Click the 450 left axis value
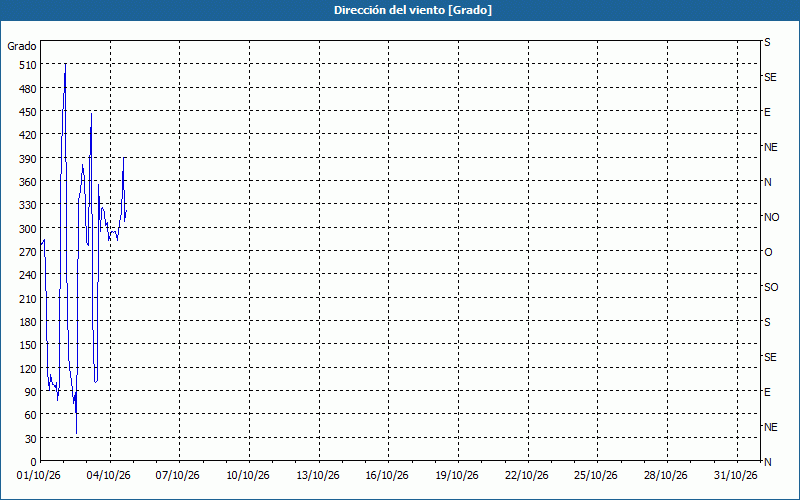Screen dimensions: 800x500 [x=28, y=112]
